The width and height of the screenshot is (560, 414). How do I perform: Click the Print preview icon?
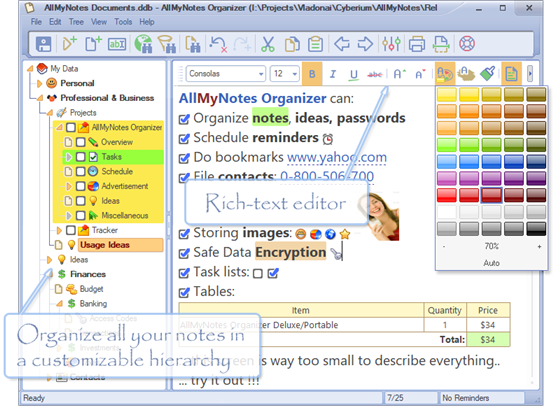(441, 44)
